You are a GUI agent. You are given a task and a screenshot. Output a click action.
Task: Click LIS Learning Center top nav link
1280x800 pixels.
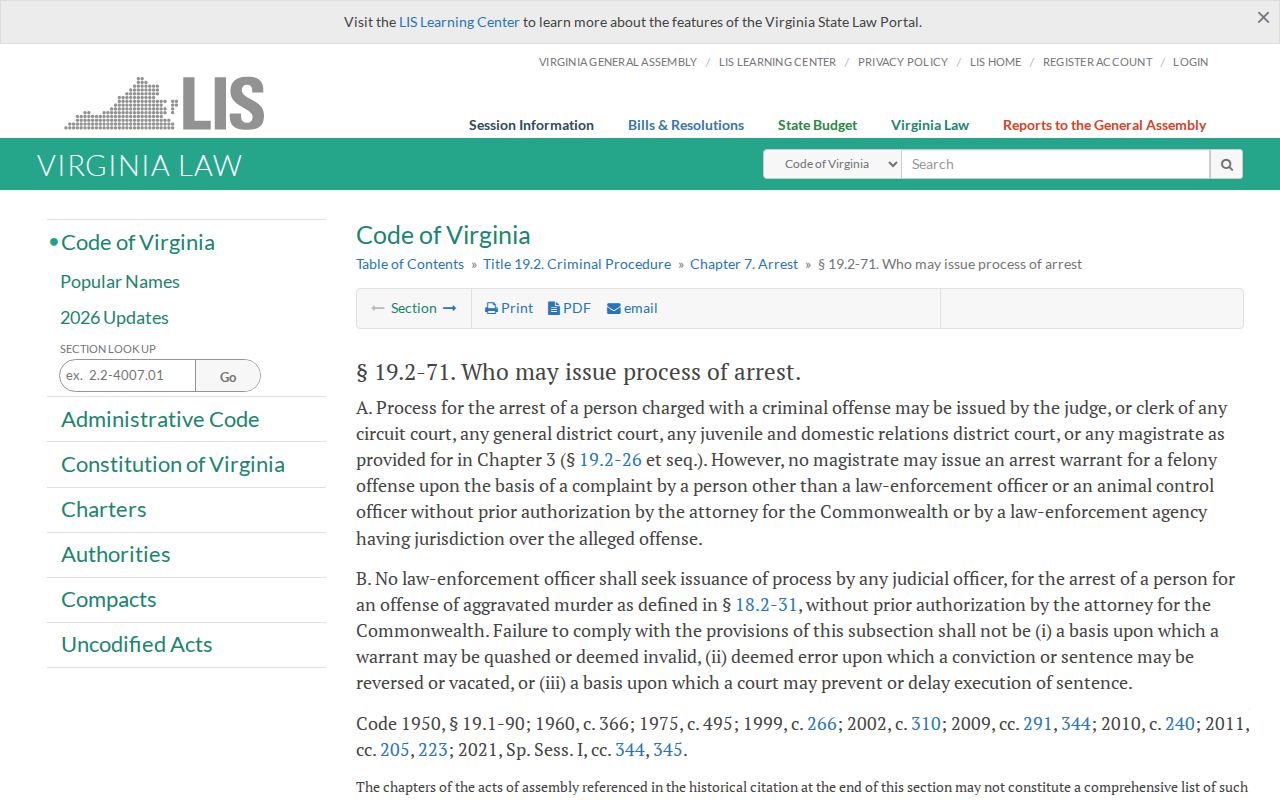[777, 62]
